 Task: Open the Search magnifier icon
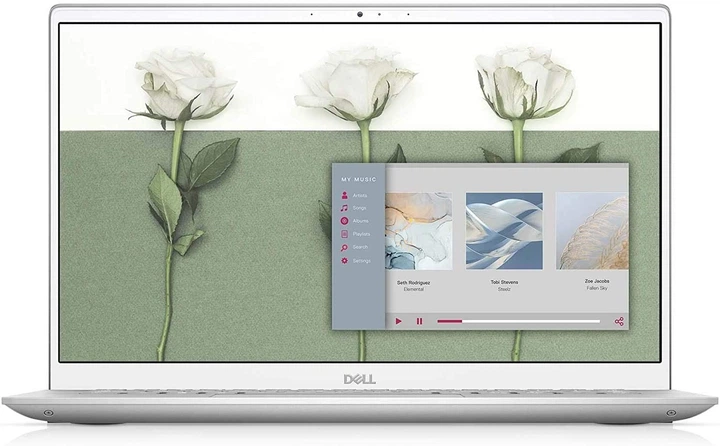coord(345,247)
